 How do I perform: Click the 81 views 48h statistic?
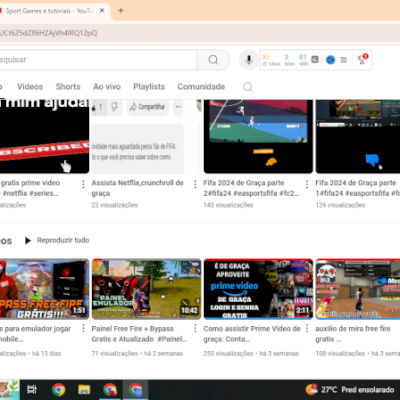click(303, 60)
